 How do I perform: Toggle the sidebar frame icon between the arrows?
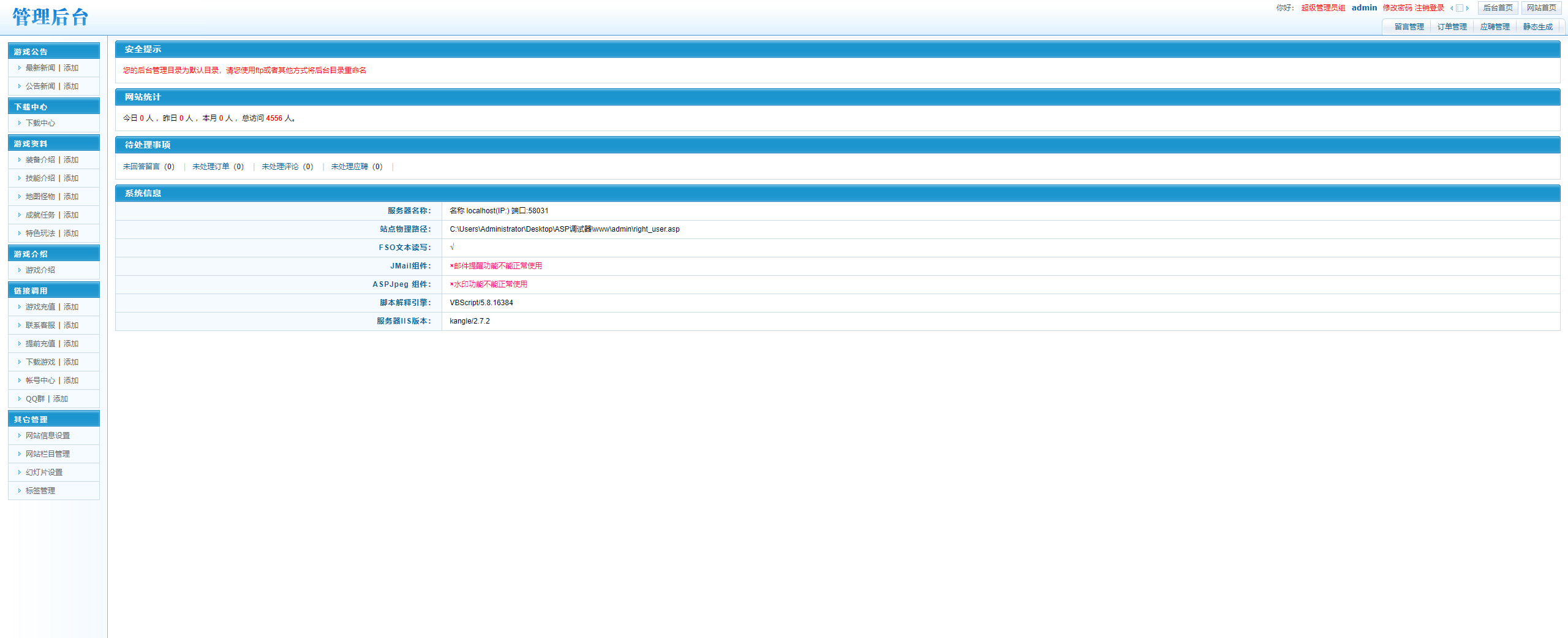[x=1460, y=8]
